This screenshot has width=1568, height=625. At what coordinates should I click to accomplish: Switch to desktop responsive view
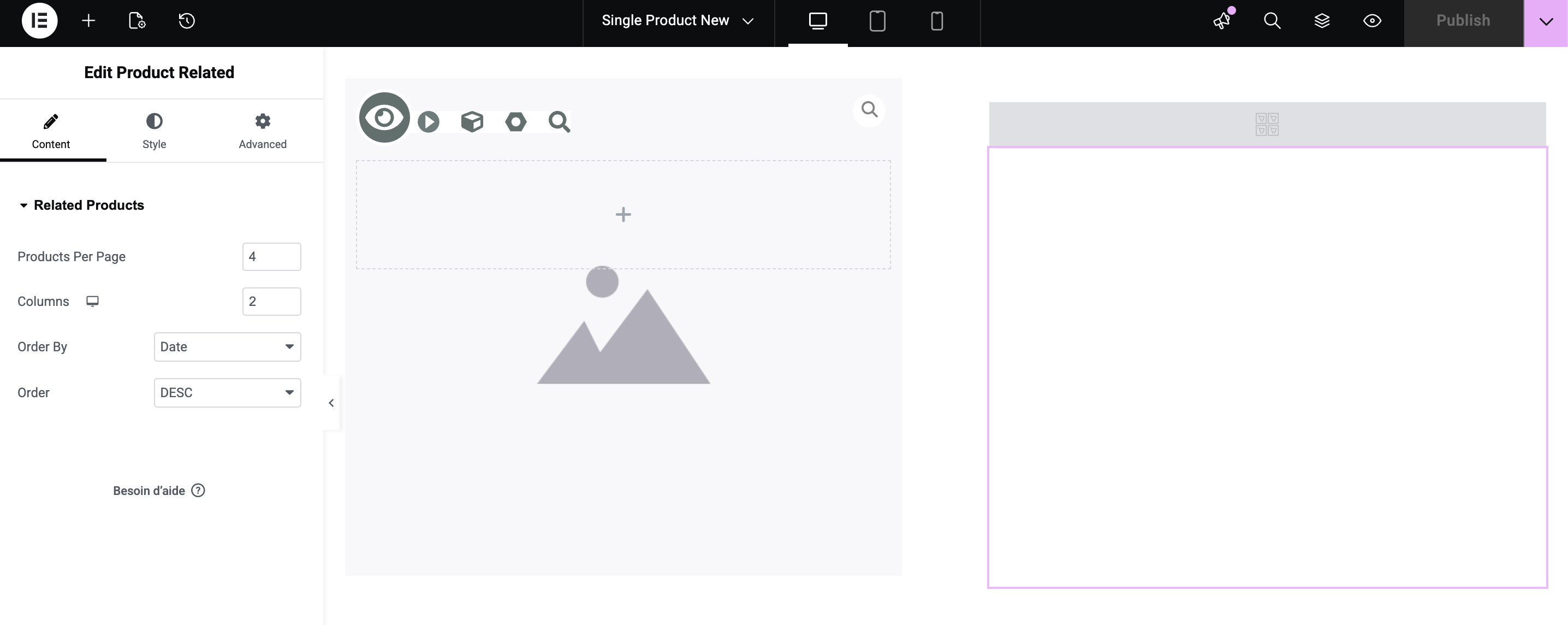click(817, 21)
